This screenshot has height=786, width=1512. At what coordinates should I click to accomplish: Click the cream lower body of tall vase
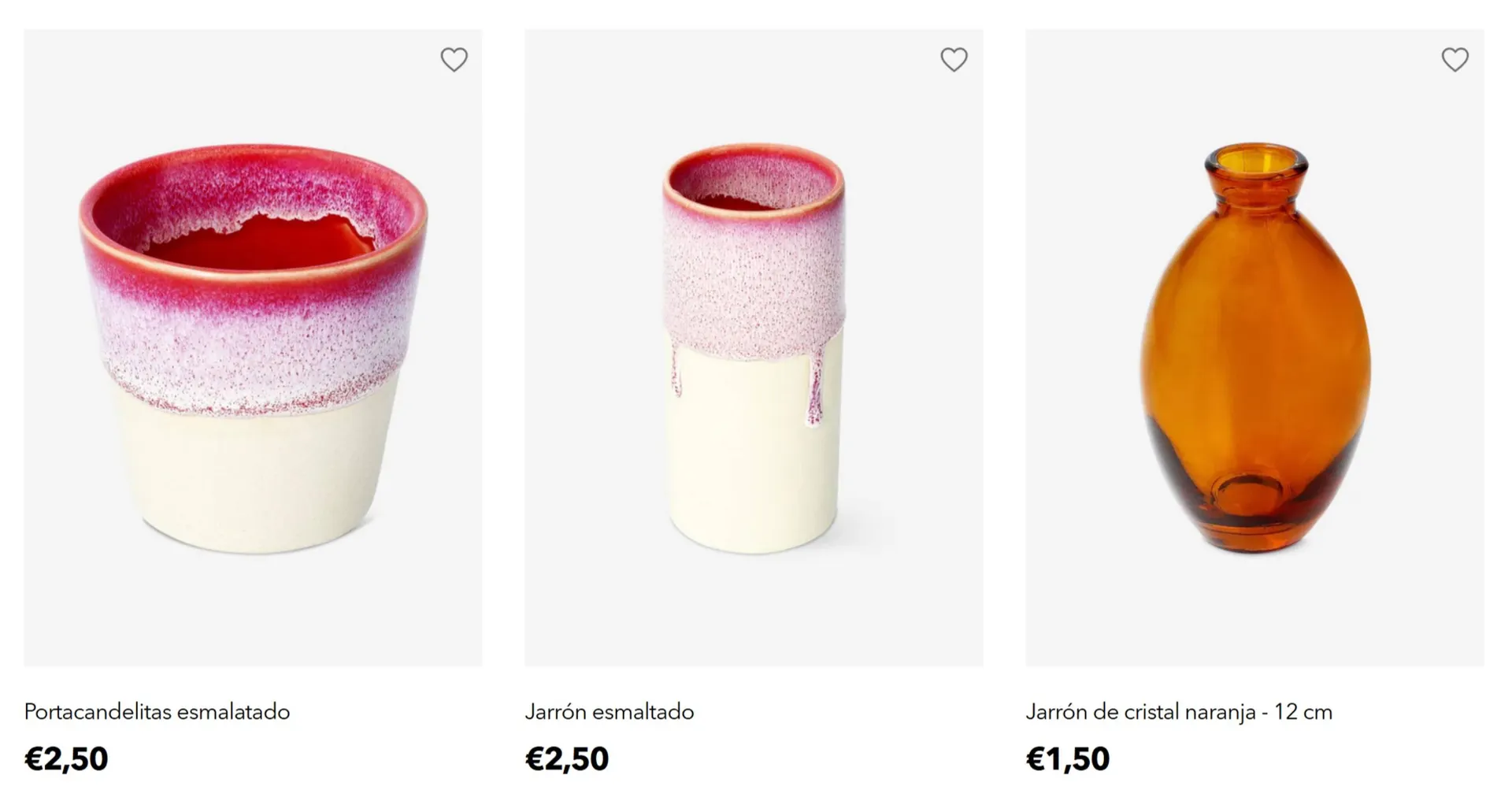pos(752,465)
